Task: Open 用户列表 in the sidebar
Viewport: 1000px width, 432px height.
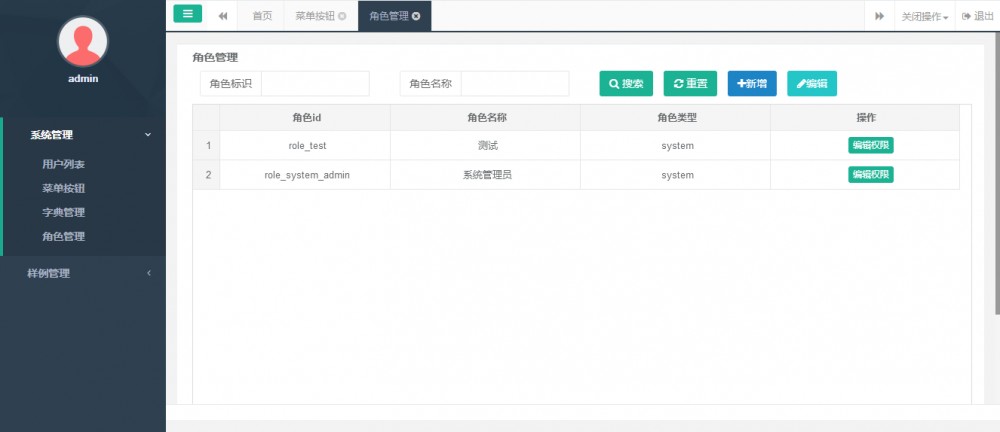Action: tap(64, 164)
